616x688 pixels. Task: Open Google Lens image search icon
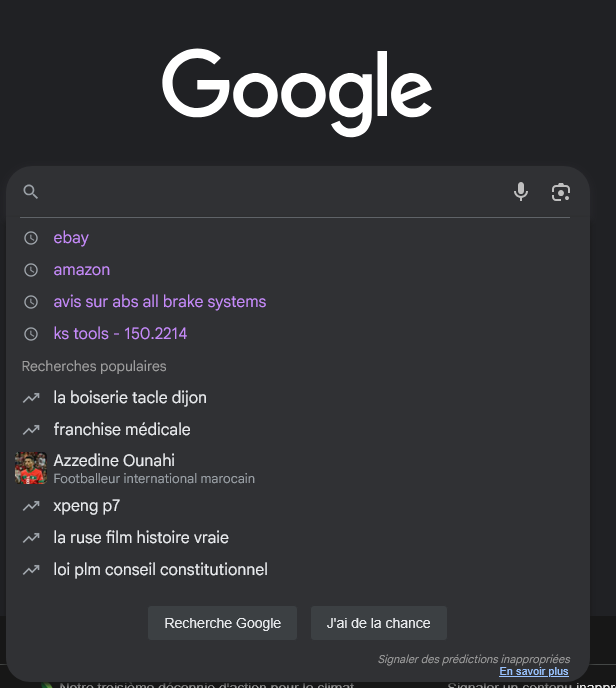click(x=561, y=192)
